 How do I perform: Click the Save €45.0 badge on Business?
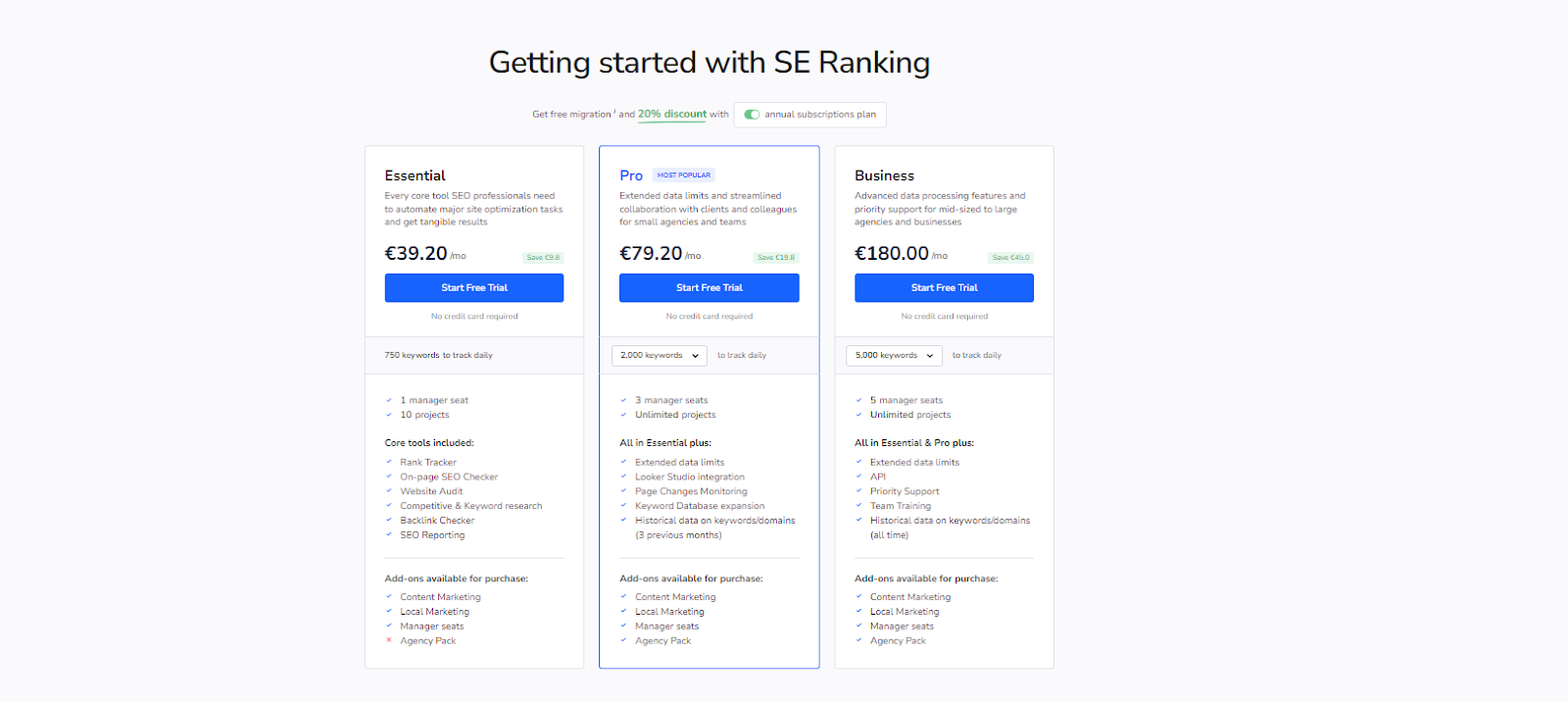[x=1010, y=258]
